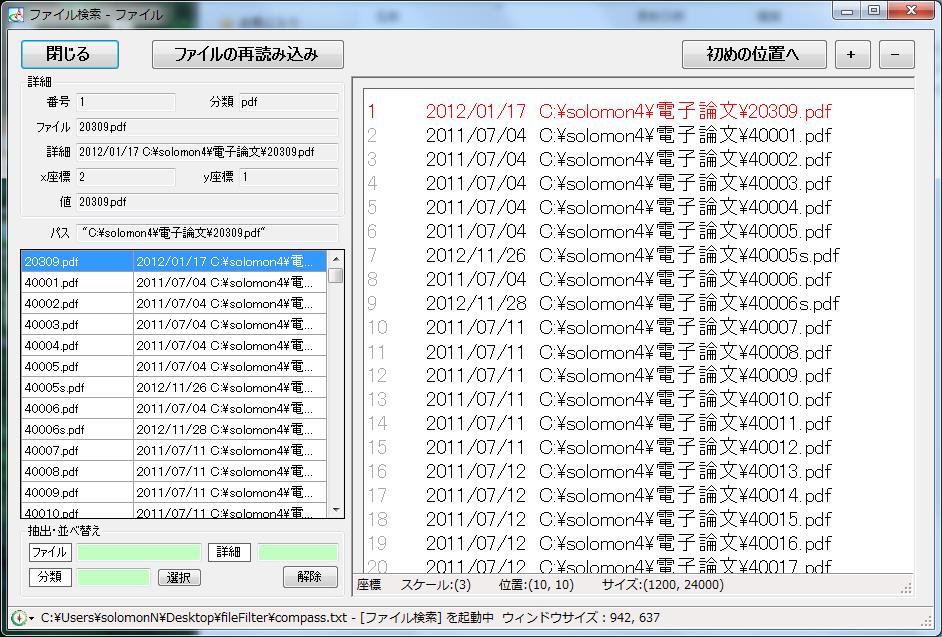Viewport: 942px width, 637px height.
Task: Toggle the 詳細 sort button
Action: click(229, 552)
